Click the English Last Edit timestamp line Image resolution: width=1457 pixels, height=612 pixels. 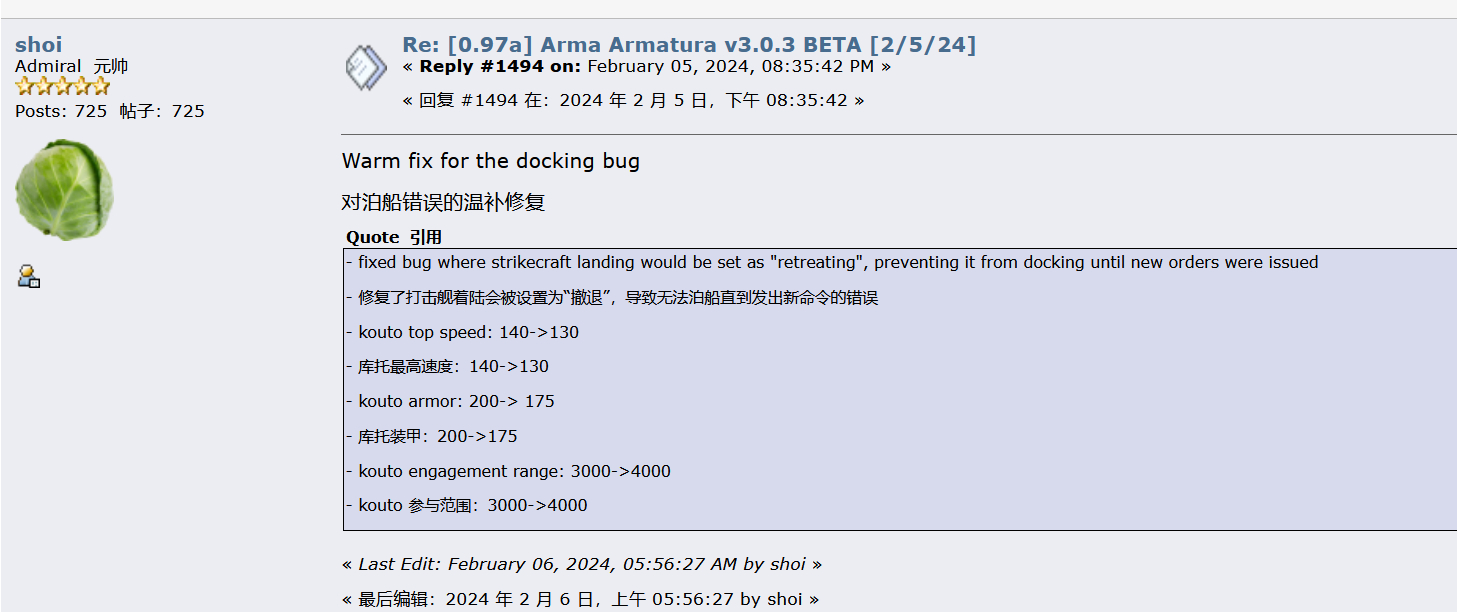(581, 564)
